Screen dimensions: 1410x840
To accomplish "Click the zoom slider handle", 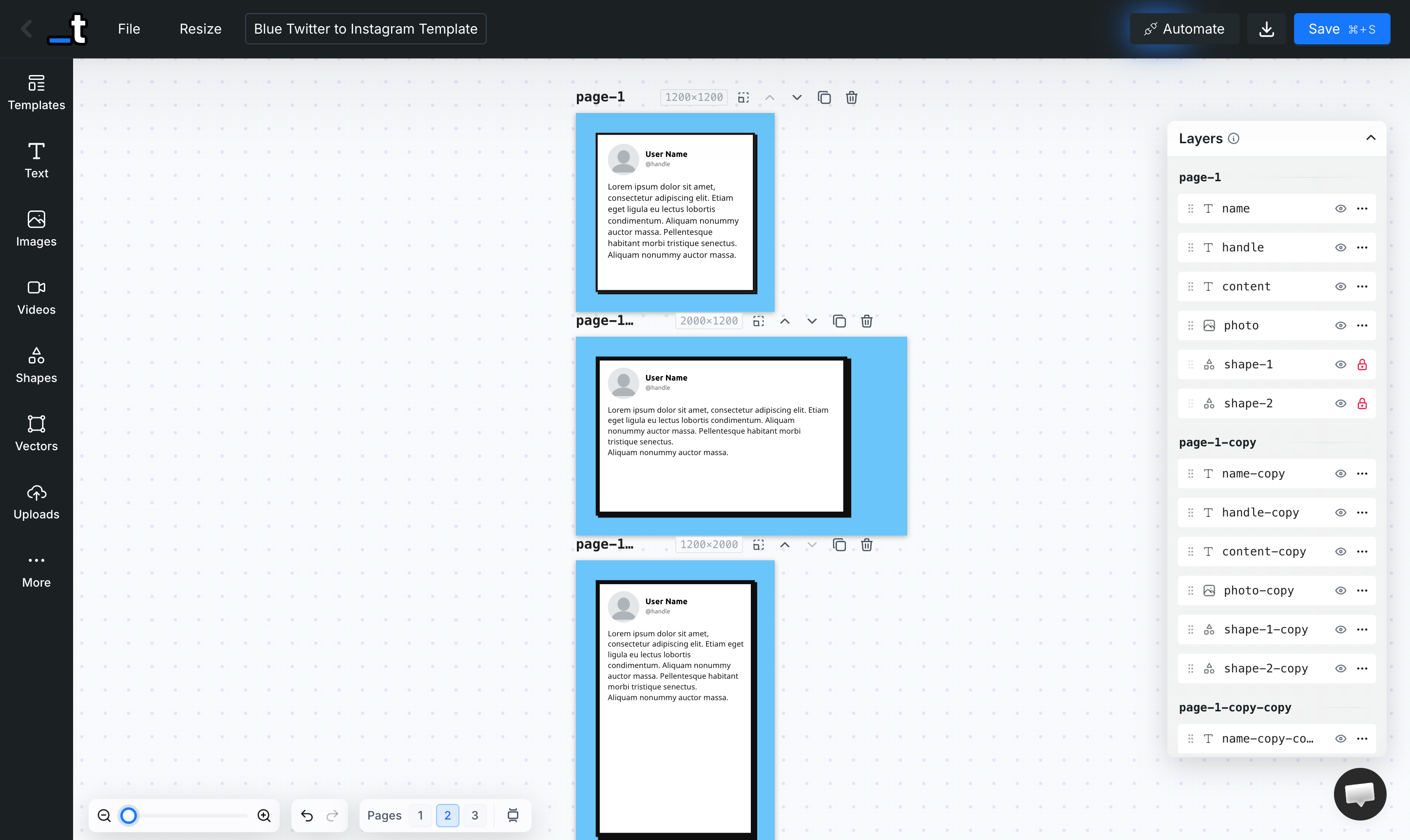I will coord(129,815).
